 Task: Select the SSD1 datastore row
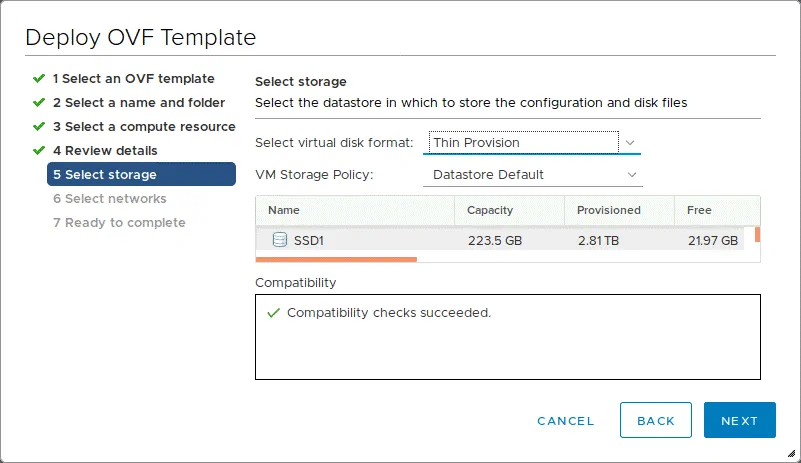pos(500,240)
